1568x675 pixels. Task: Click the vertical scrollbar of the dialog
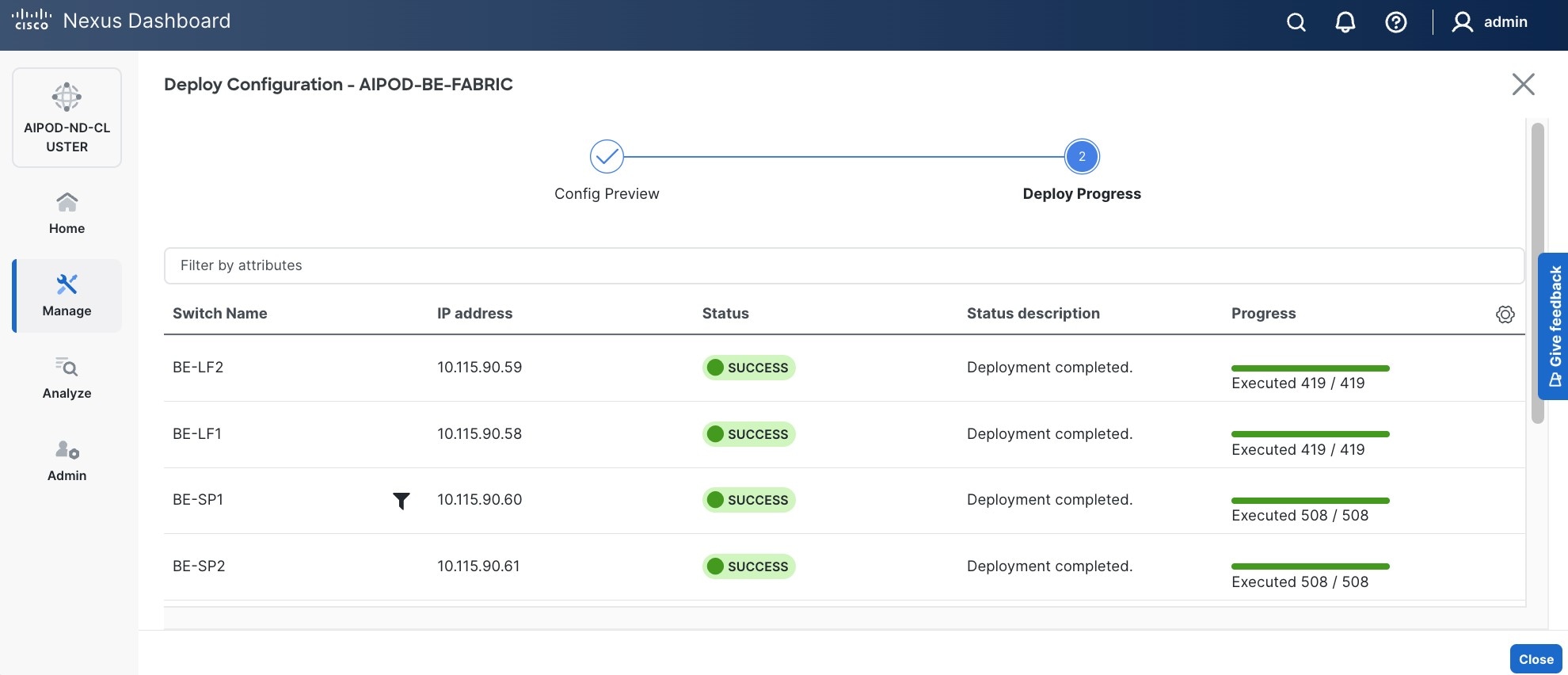pyautogui.click(x=1537, y=273)
